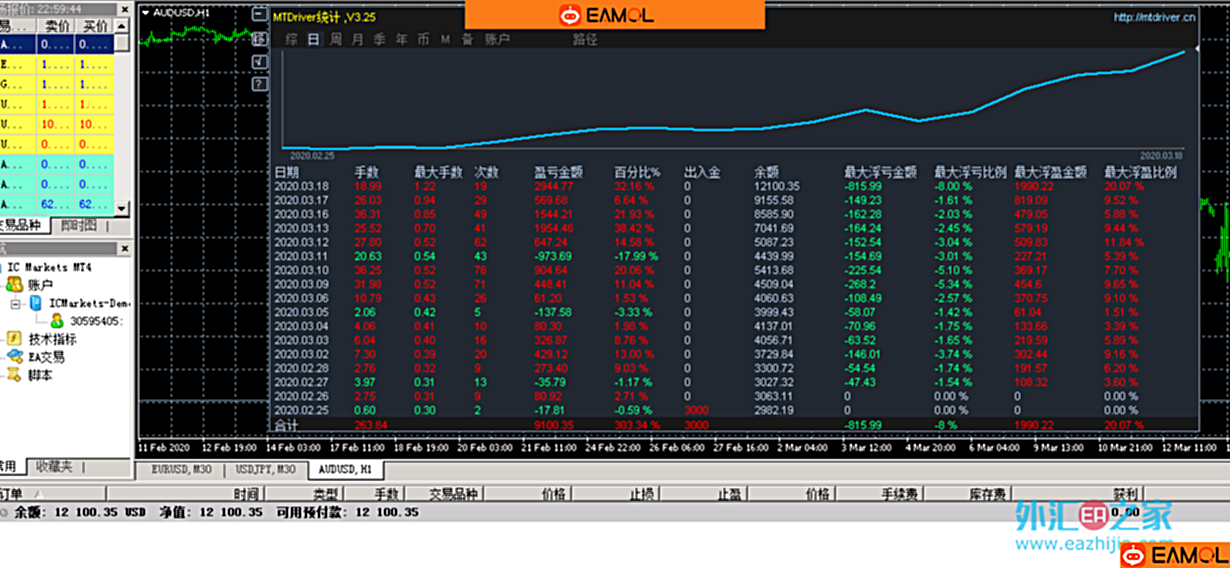Click the market watch scroll-up arrow
The image size is (1230, 568).
122,28
